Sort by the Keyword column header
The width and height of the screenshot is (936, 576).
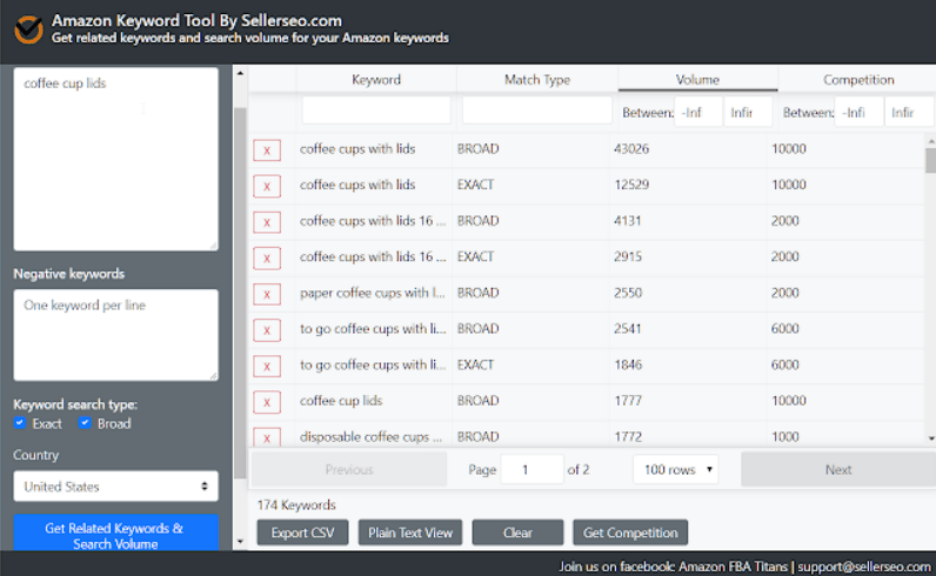376,79
